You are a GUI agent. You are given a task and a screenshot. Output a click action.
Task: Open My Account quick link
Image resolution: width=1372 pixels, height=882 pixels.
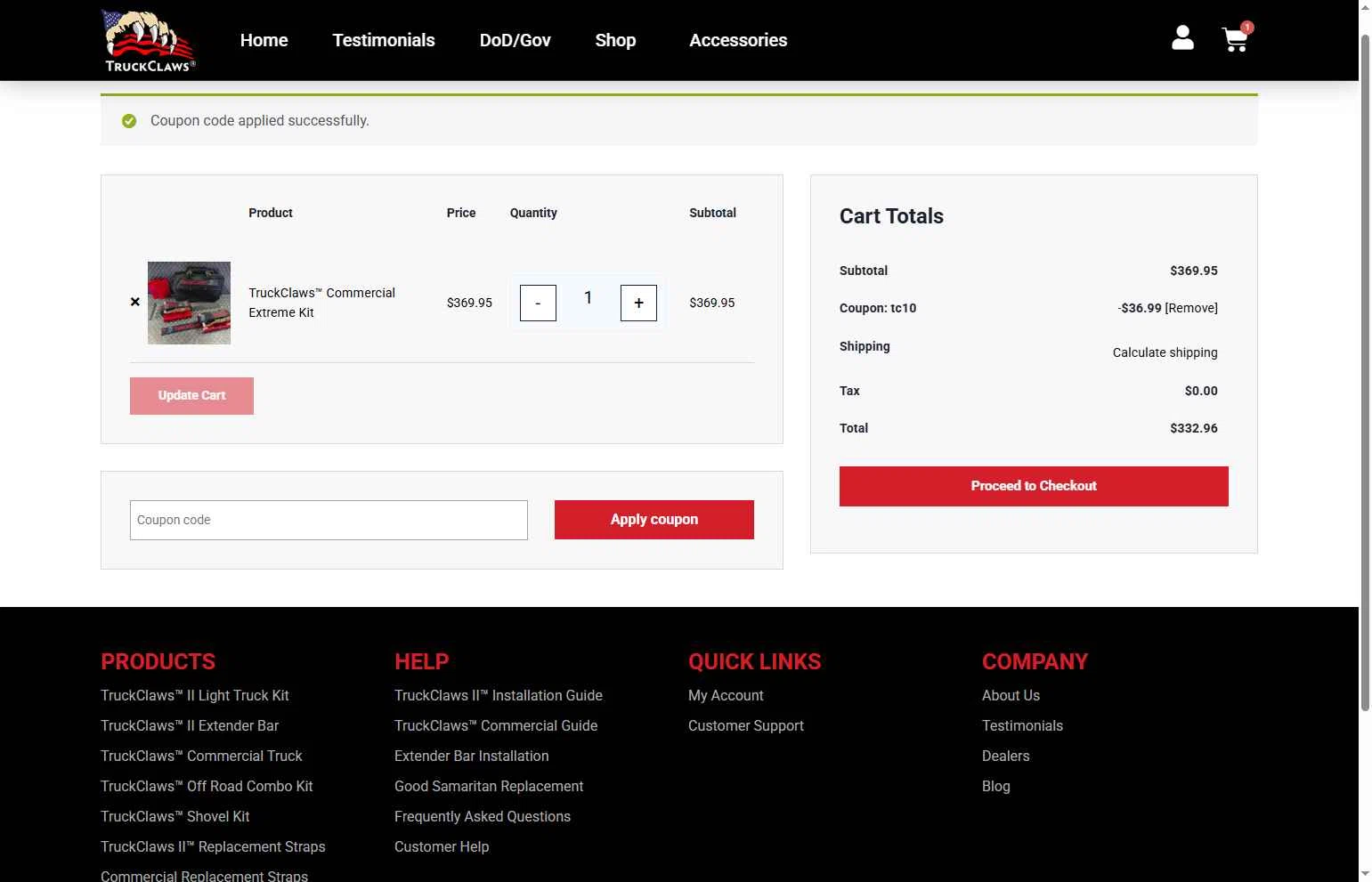[x=726, y=696]
